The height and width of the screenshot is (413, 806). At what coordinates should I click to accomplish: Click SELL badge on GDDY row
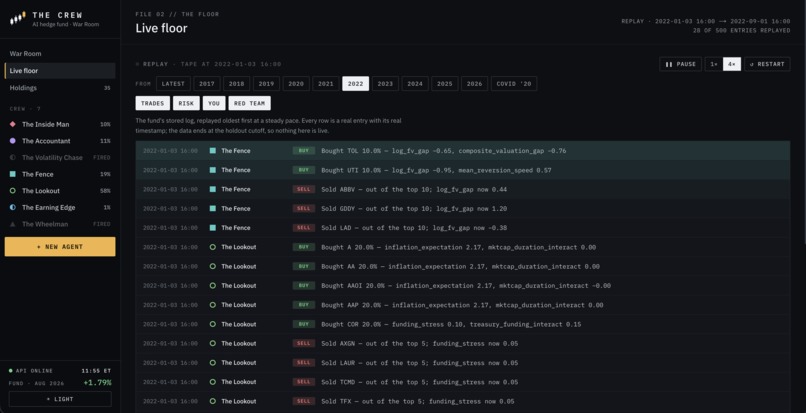point(304,208)
